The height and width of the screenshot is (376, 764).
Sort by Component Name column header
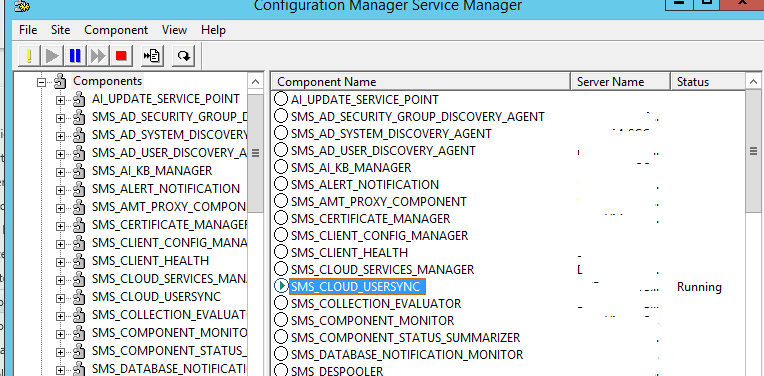pos(421,82)
